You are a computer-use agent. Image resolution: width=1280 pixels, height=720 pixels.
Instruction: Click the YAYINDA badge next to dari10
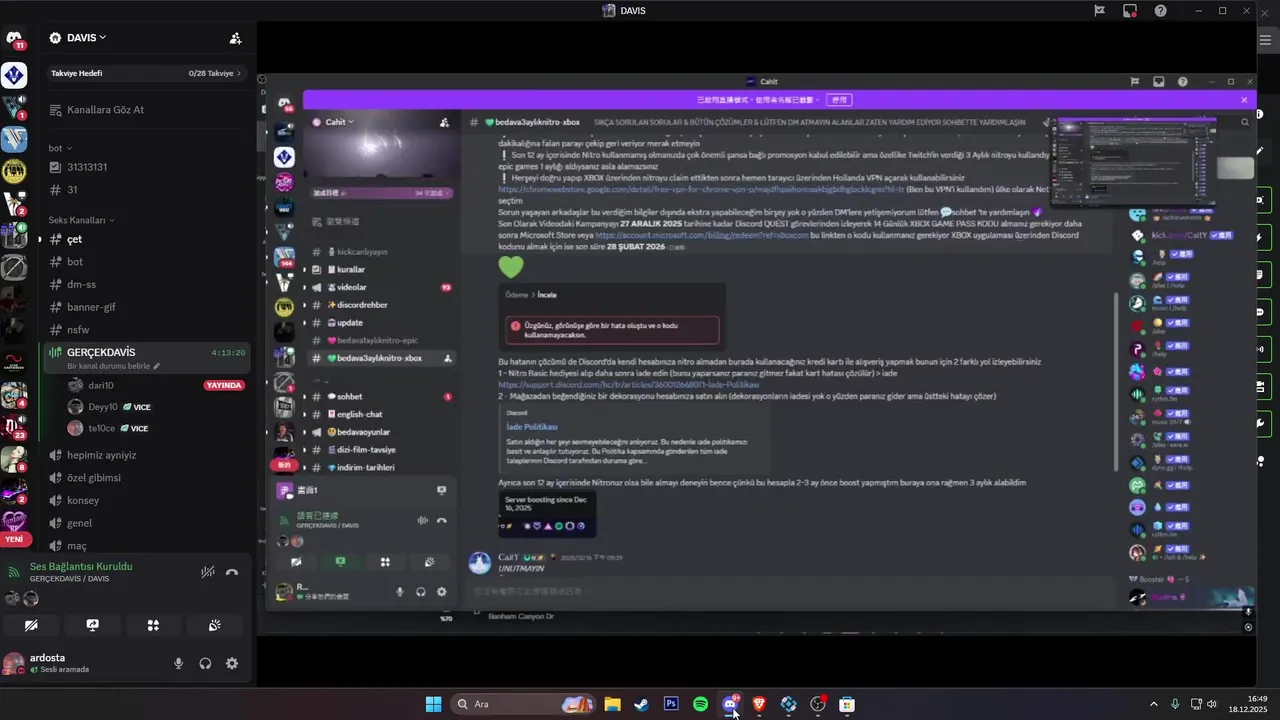(x=224, y=385)
